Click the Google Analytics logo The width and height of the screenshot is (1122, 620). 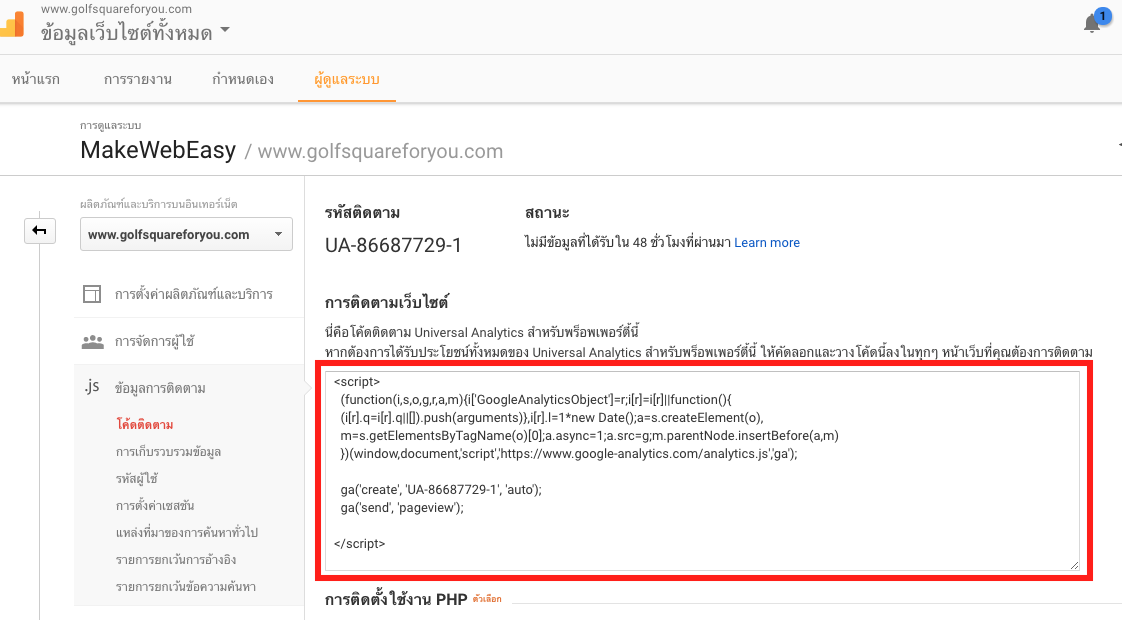pyautogui.click(x=12, y=27)
